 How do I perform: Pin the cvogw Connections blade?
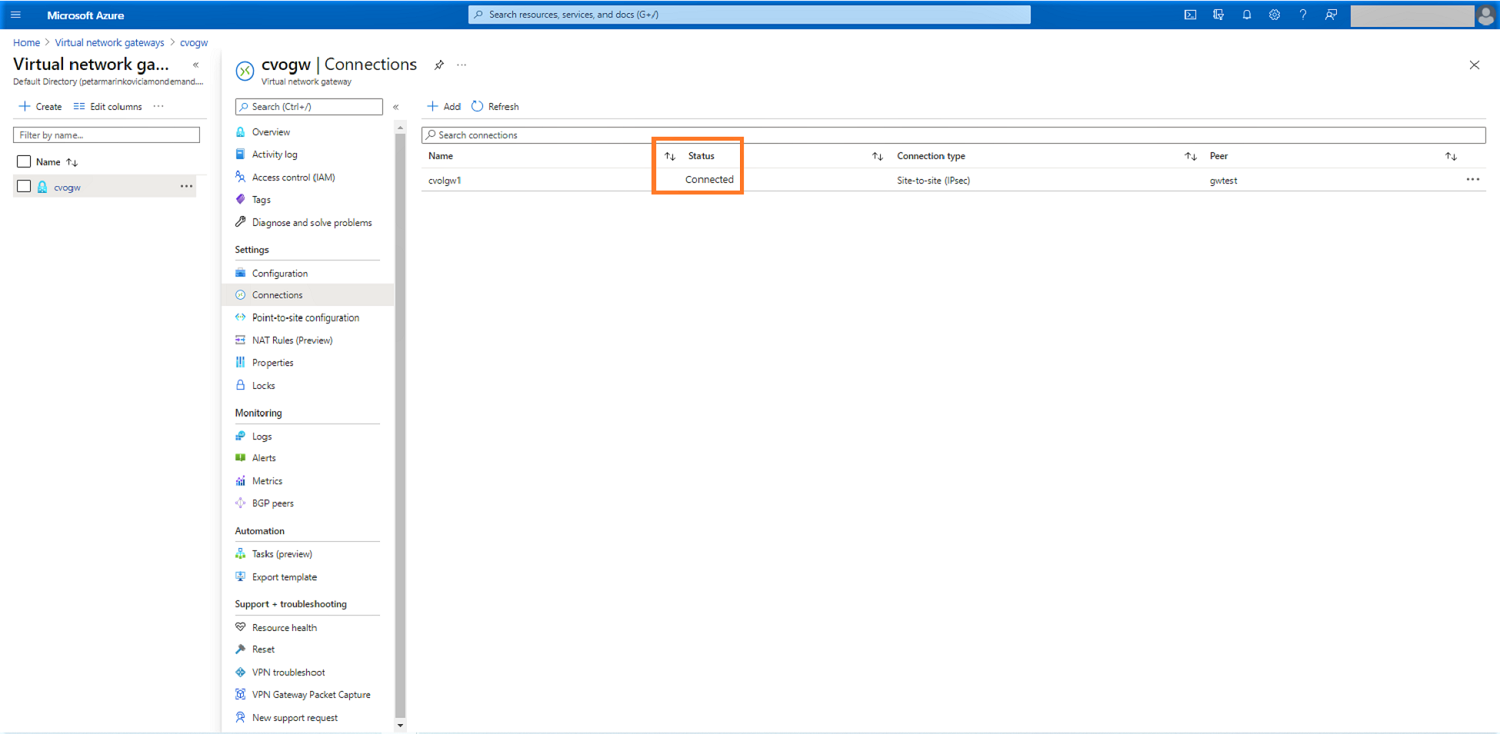(x=439, y=65)
